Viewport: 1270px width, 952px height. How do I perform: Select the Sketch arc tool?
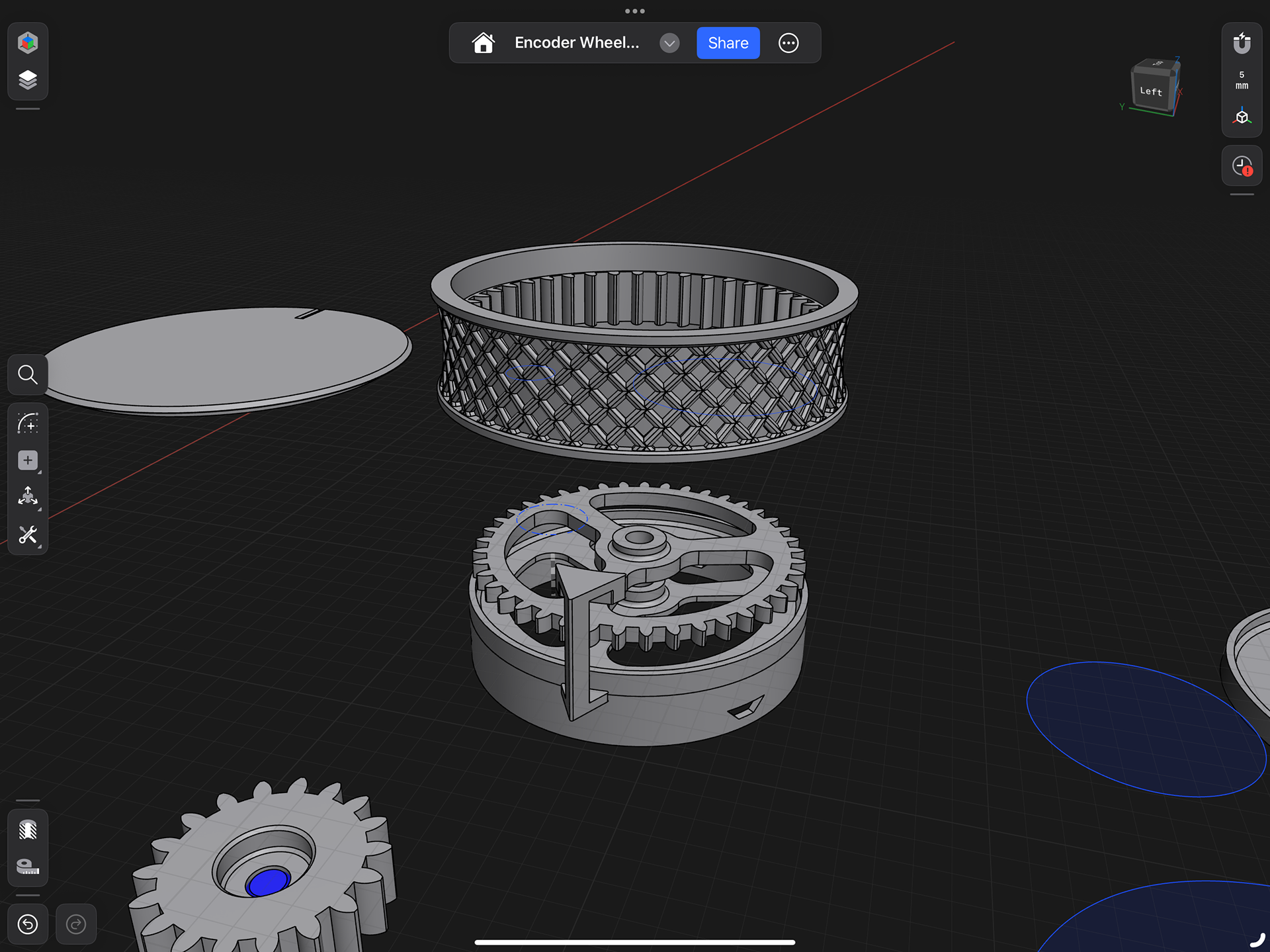click(x=28, y=423)
